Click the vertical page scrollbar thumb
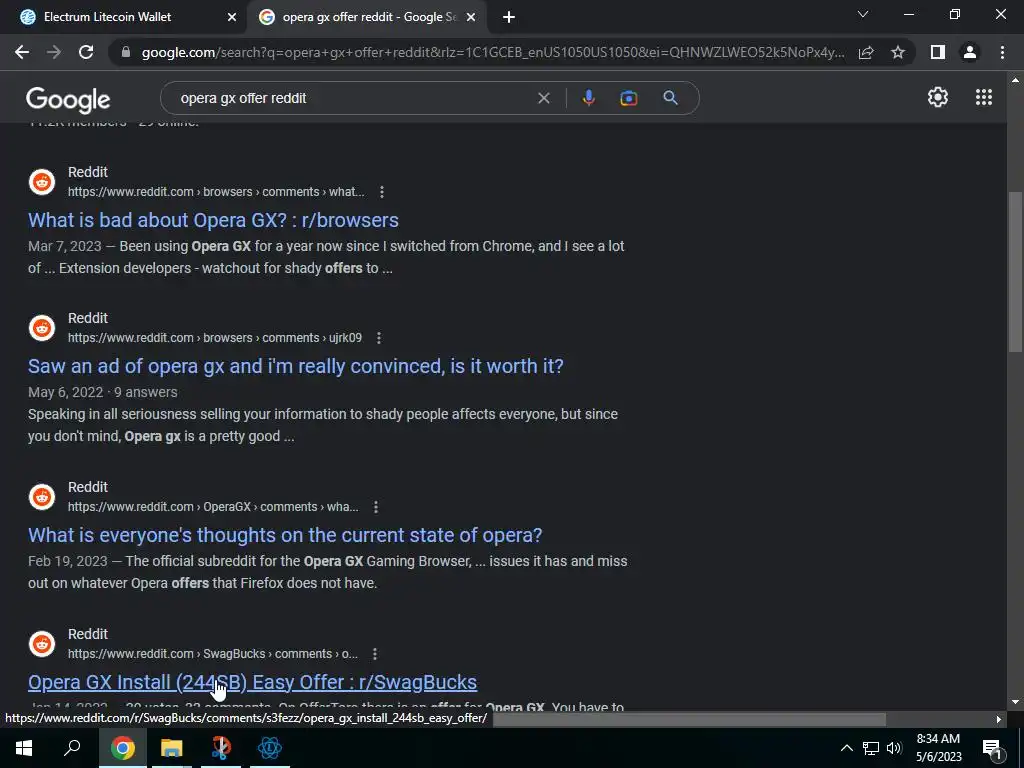This screenshot has width=1024, height=768. coord(1015,271)
